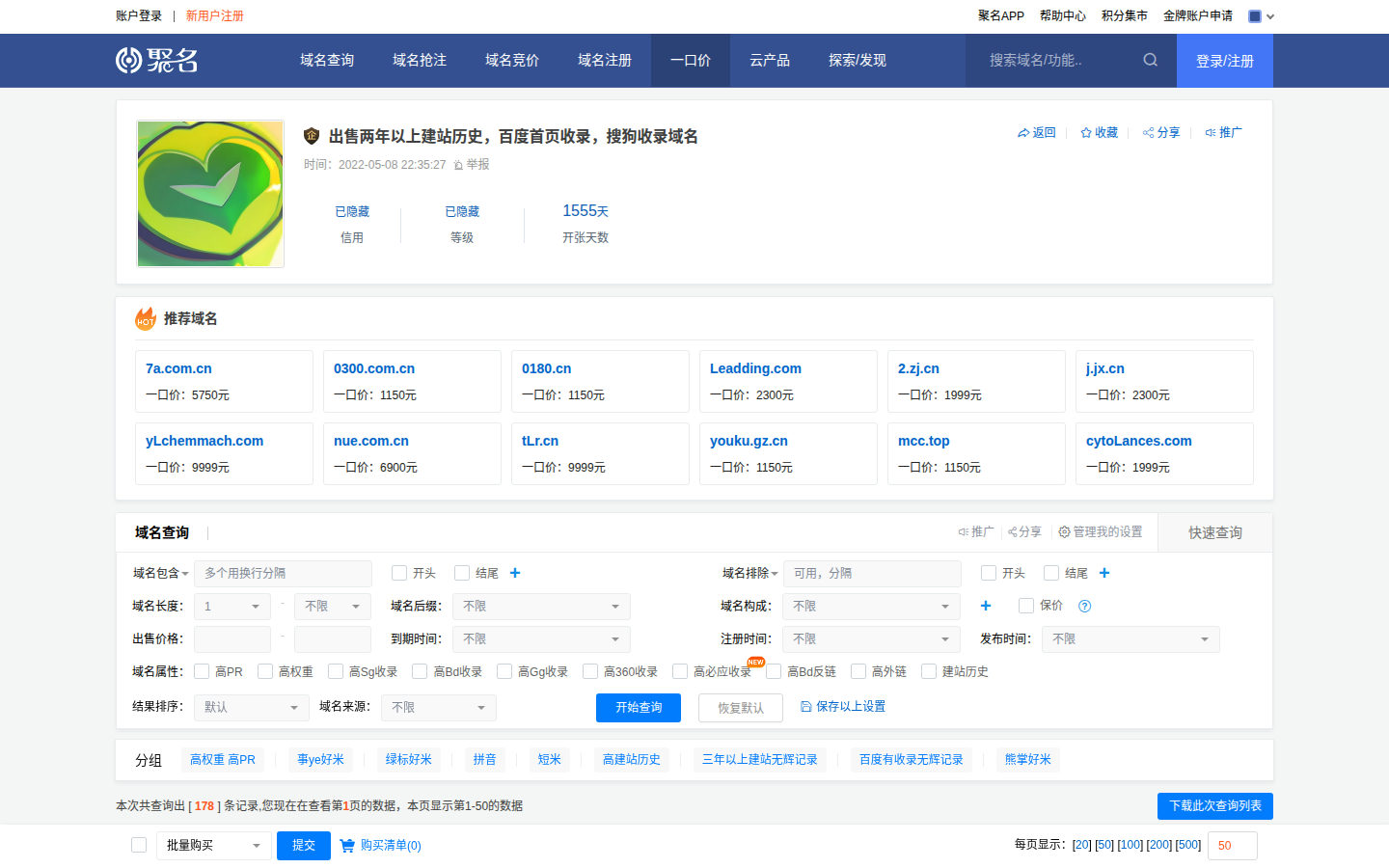Select the 高建站历史 group tag
This screenshot has width=1389, height=868.
tap(632, 760)
